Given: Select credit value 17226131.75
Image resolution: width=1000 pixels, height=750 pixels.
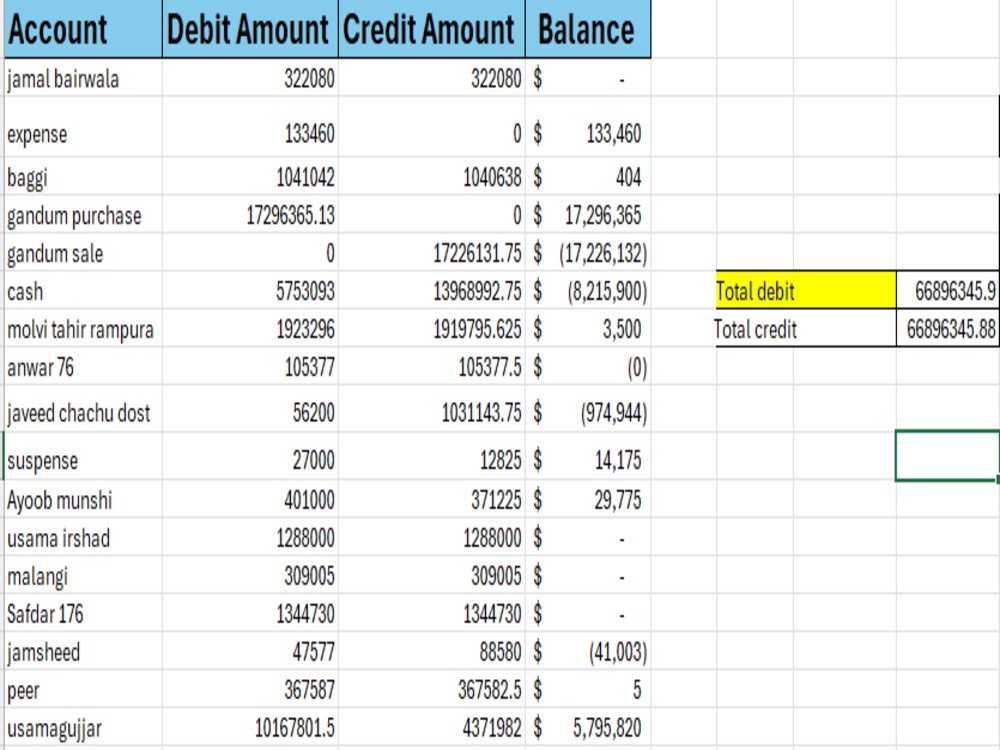Looking at the screenshot, I should [432, 253].
